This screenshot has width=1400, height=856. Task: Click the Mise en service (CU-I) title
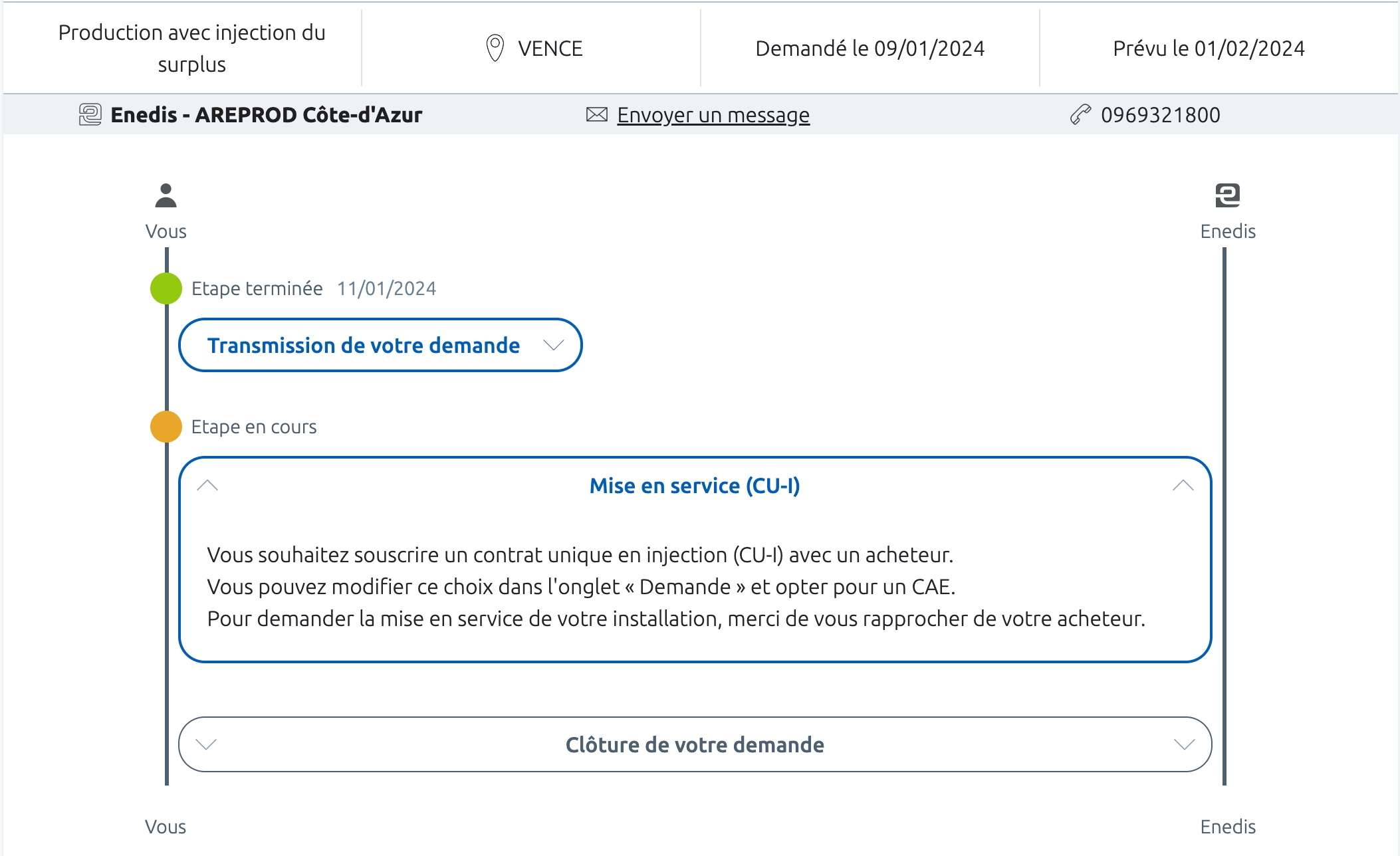tap(695, 486)
